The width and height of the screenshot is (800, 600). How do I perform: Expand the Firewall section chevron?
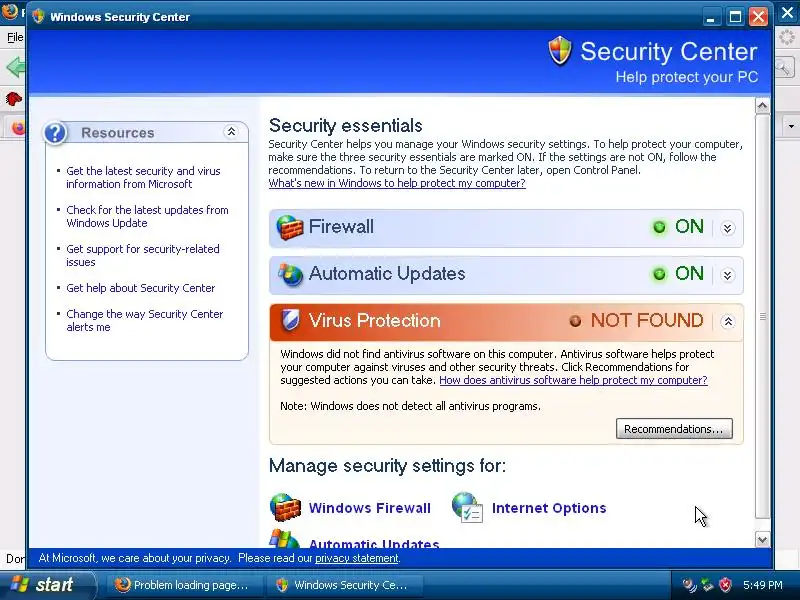pos(728,228)
